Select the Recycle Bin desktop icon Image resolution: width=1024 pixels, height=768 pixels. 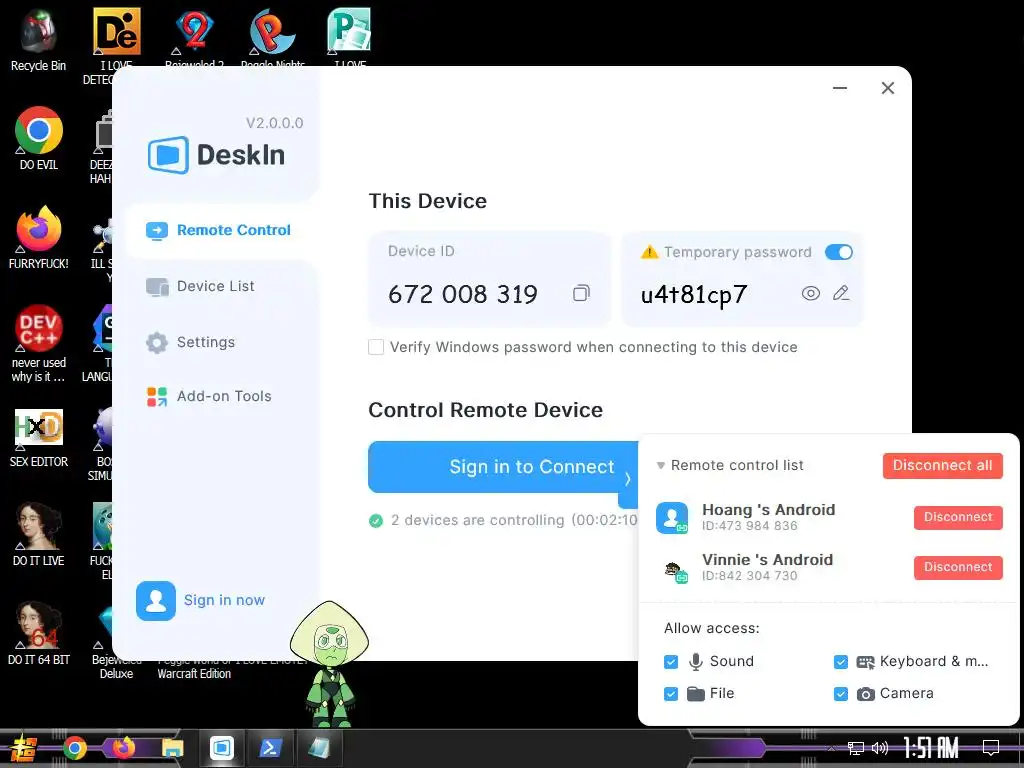39,39
